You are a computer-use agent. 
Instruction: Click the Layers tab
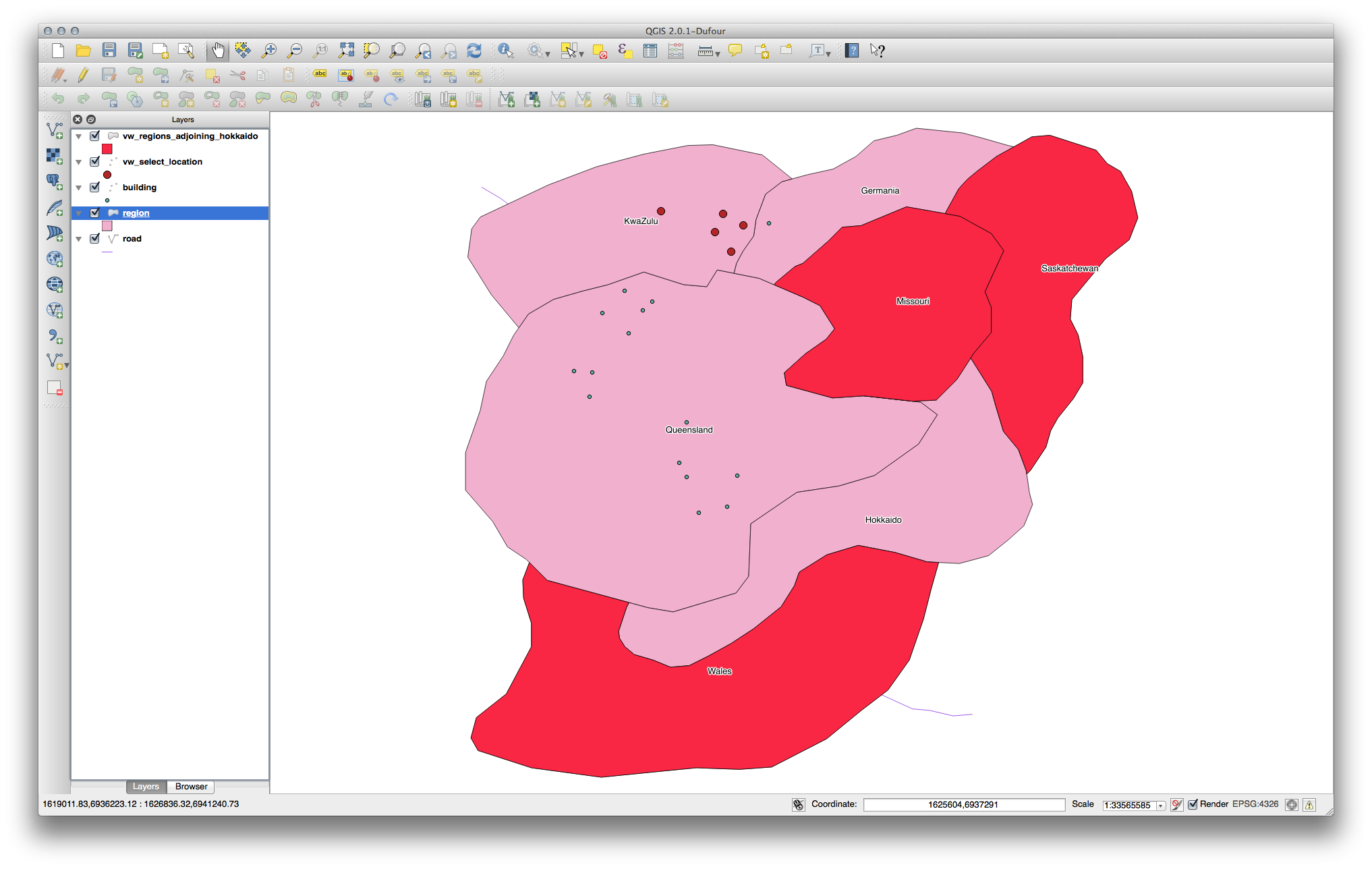145,786
